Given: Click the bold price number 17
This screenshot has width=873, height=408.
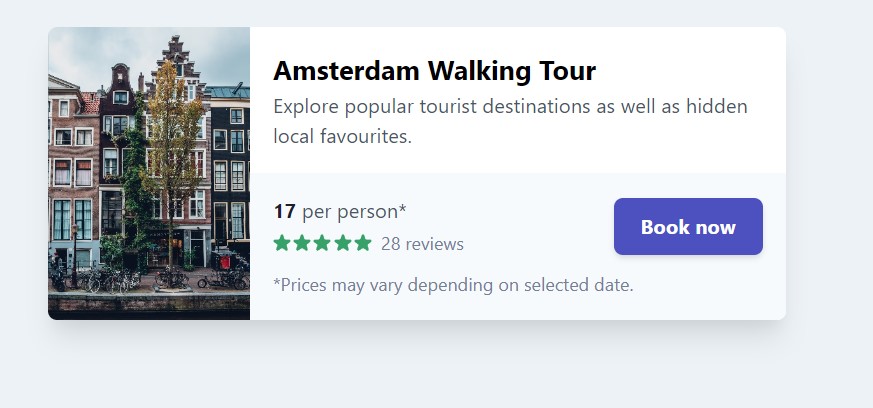Looking at the screenshot, I should 284,211.
